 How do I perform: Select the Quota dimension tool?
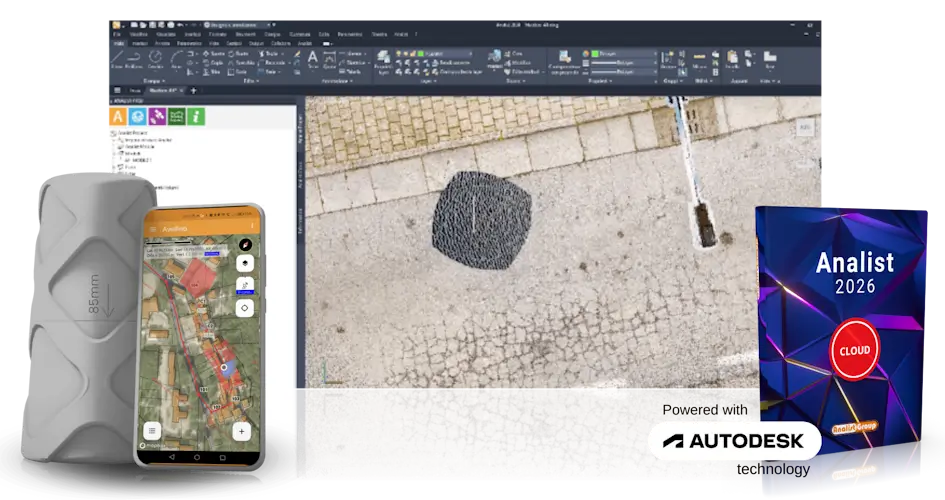click(330, 59)
